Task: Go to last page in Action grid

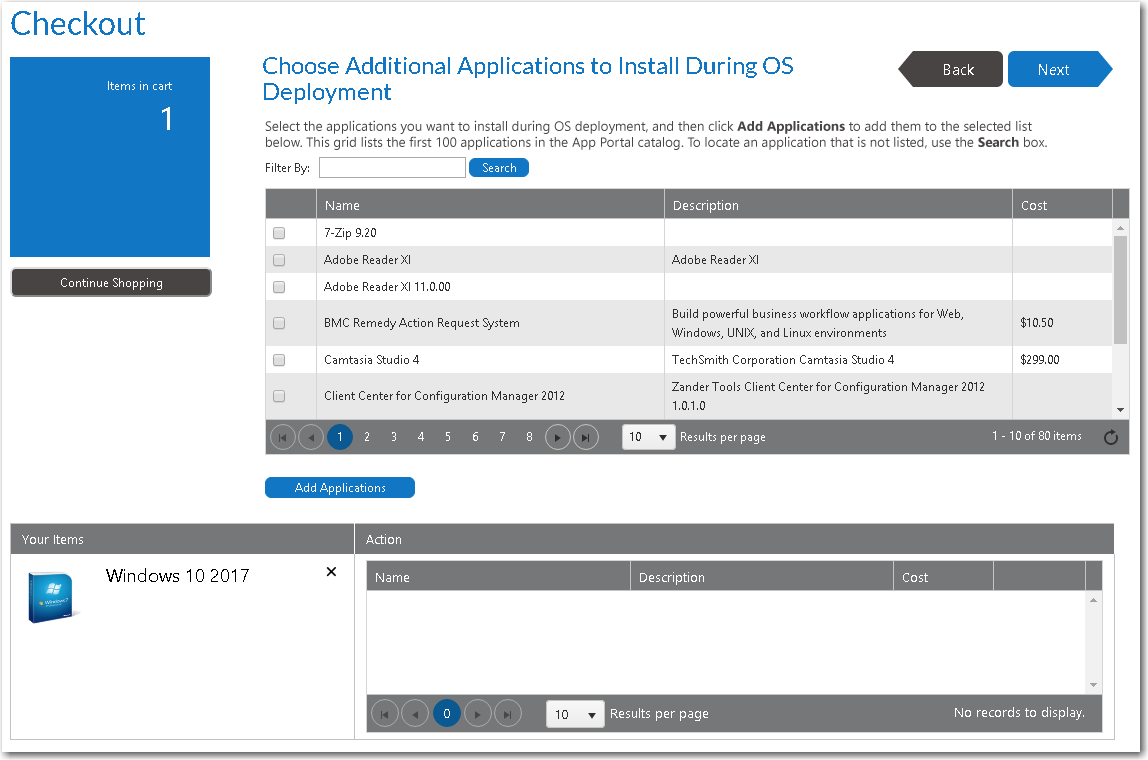Action: [508, 714]
